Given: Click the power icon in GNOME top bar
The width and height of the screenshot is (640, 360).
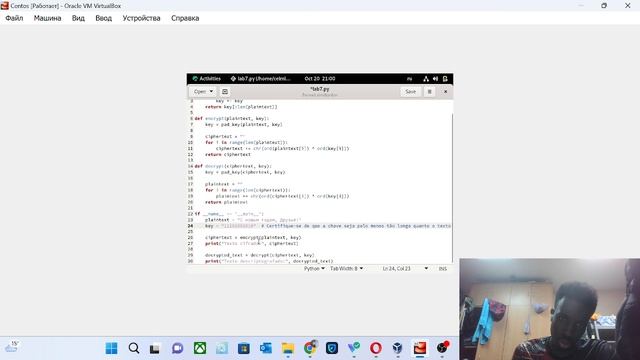Looking at the screenshot, I should tap(445, 79).
